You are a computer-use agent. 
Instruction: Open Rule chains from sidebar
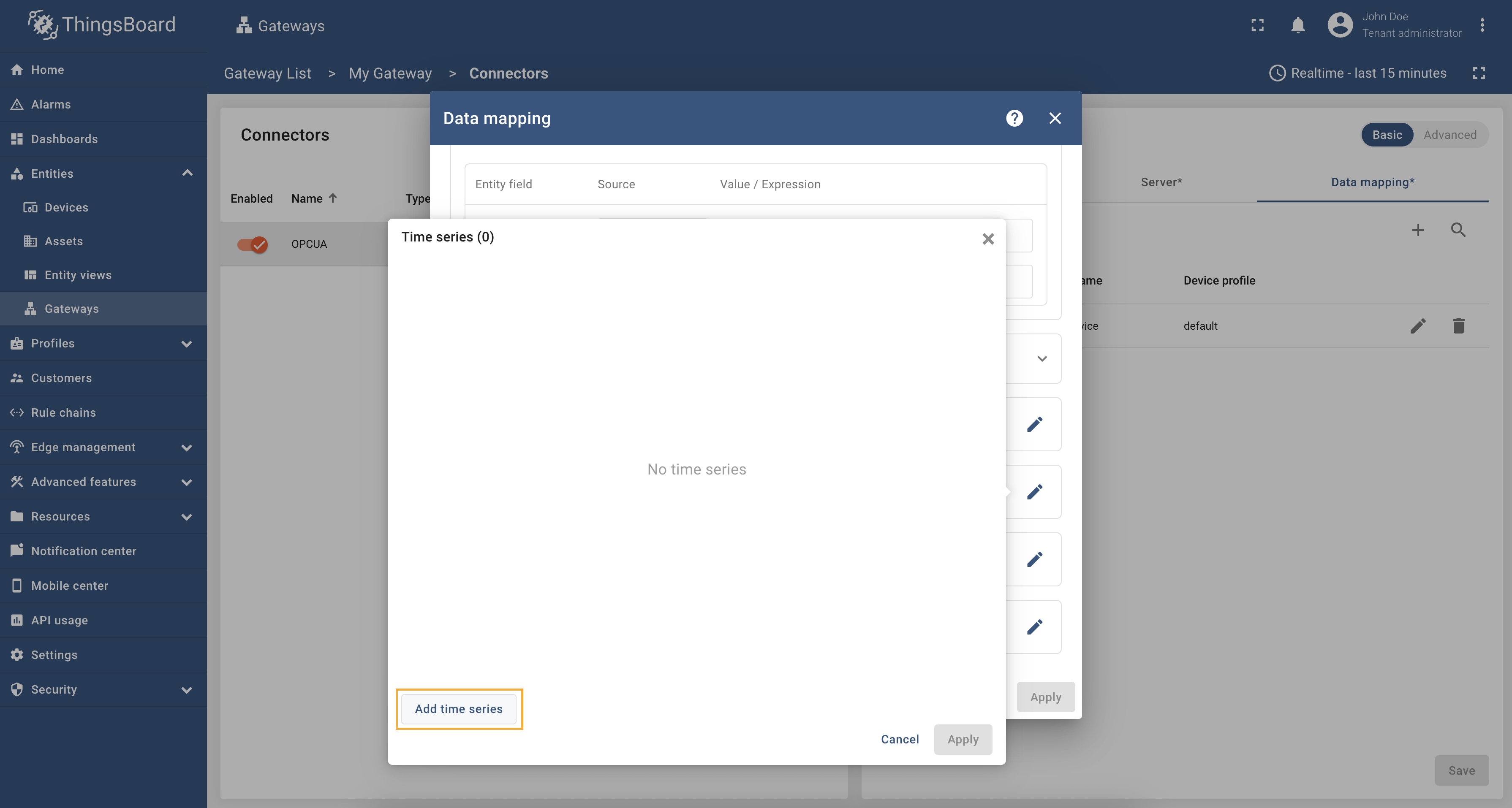coord(63,412)
